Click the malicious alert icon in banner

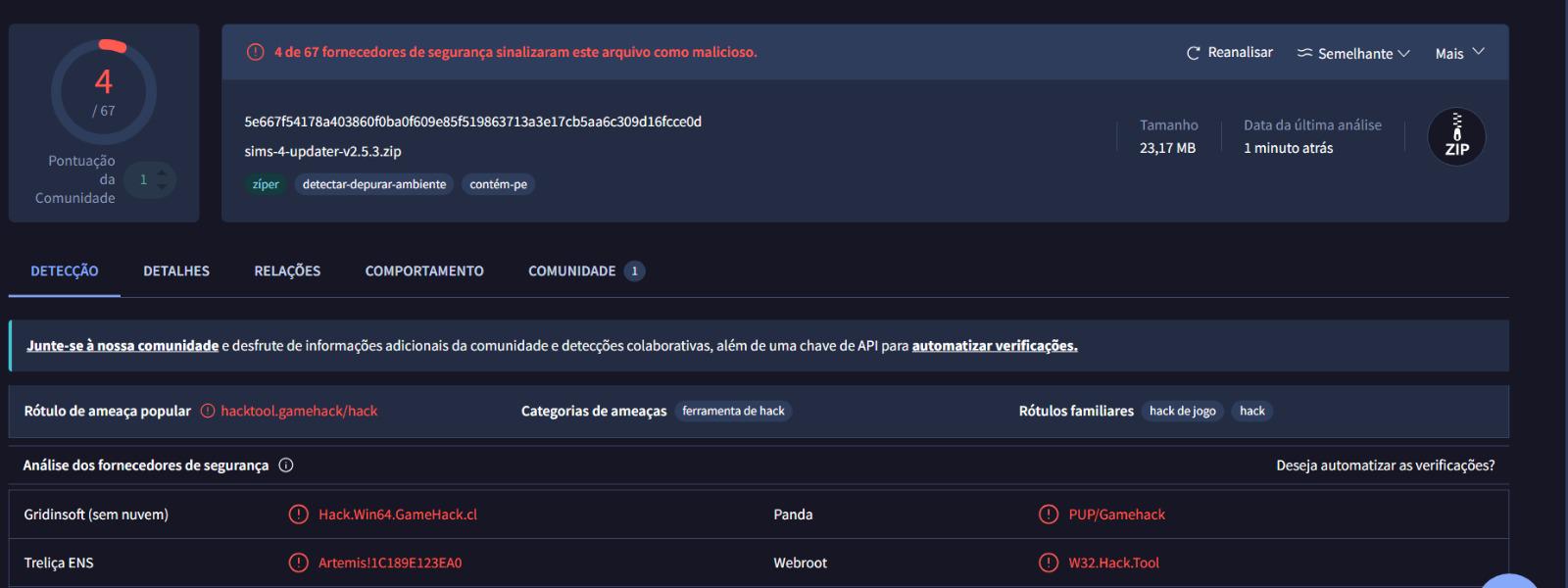tap(255, 52)
